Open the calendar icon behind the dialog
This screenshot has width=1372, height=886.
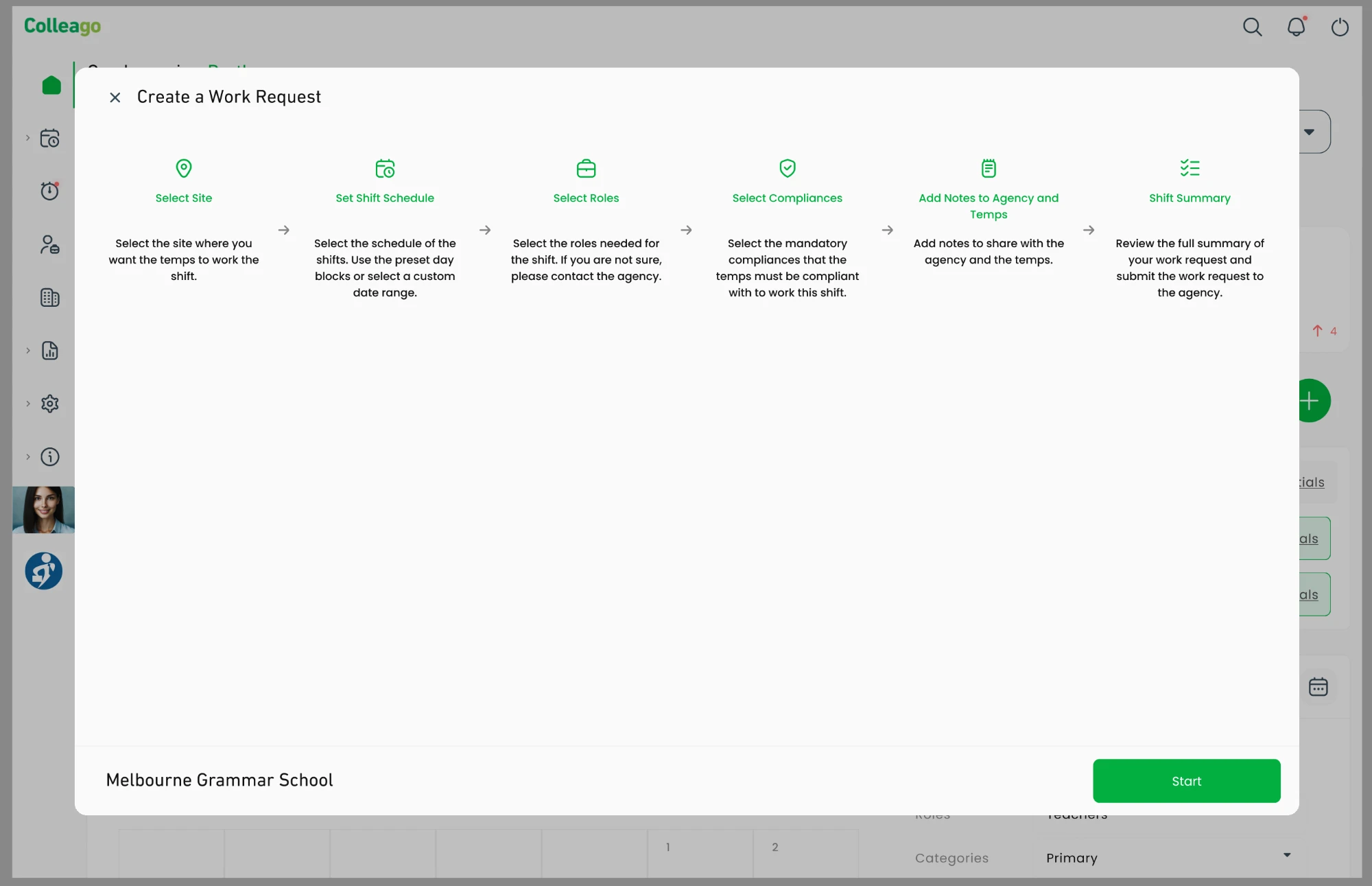(1318, 687)
